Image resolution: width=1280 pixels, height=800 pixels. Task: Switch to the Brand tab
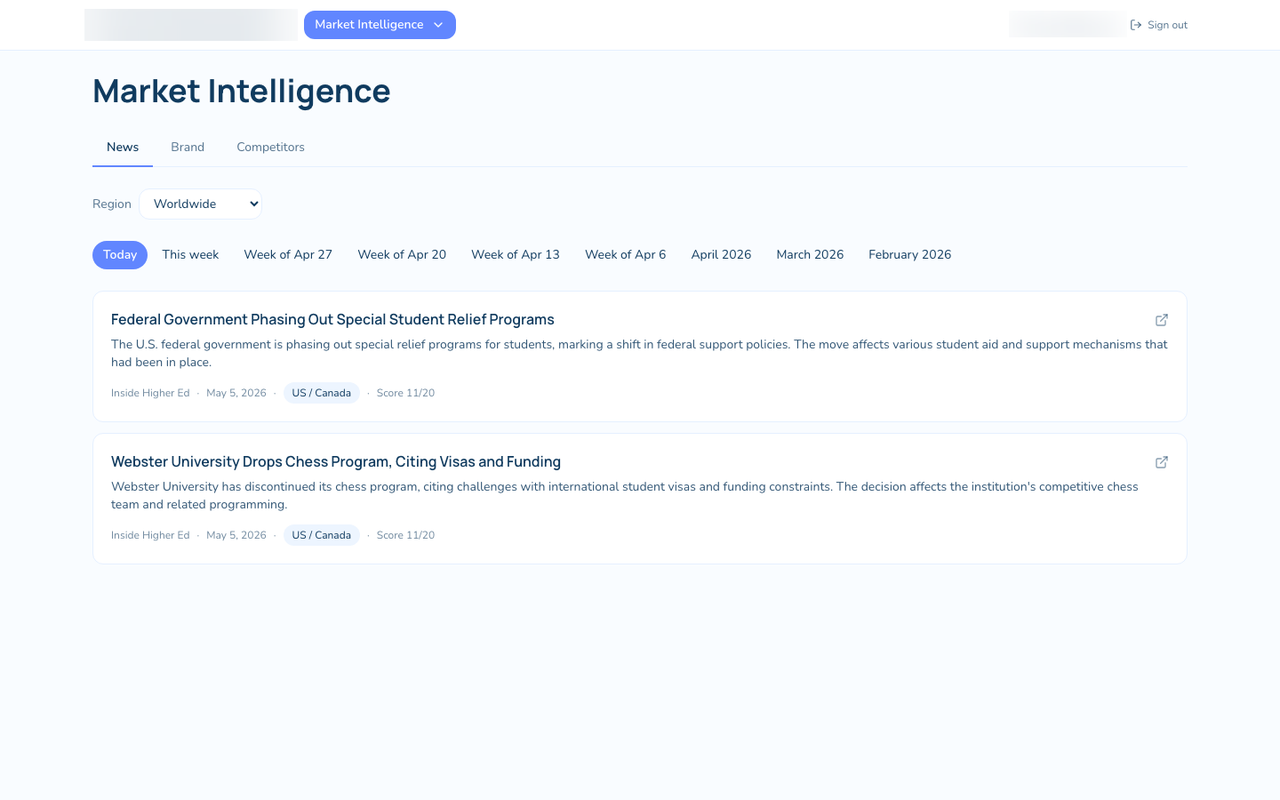pyautogui.click(x=187, y=147)
